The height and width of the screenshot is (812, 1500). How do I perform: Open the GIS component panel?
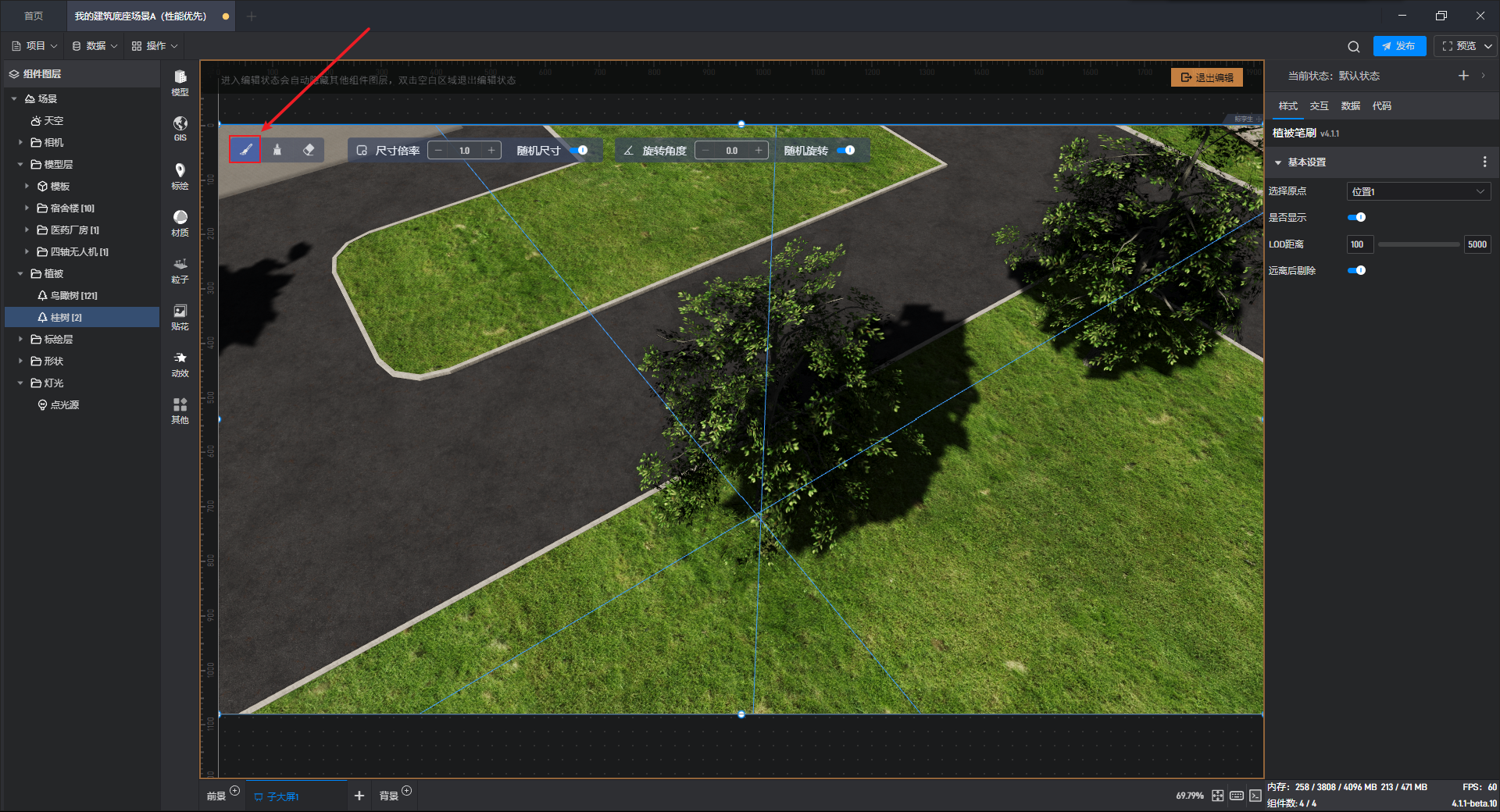(180, 128)
